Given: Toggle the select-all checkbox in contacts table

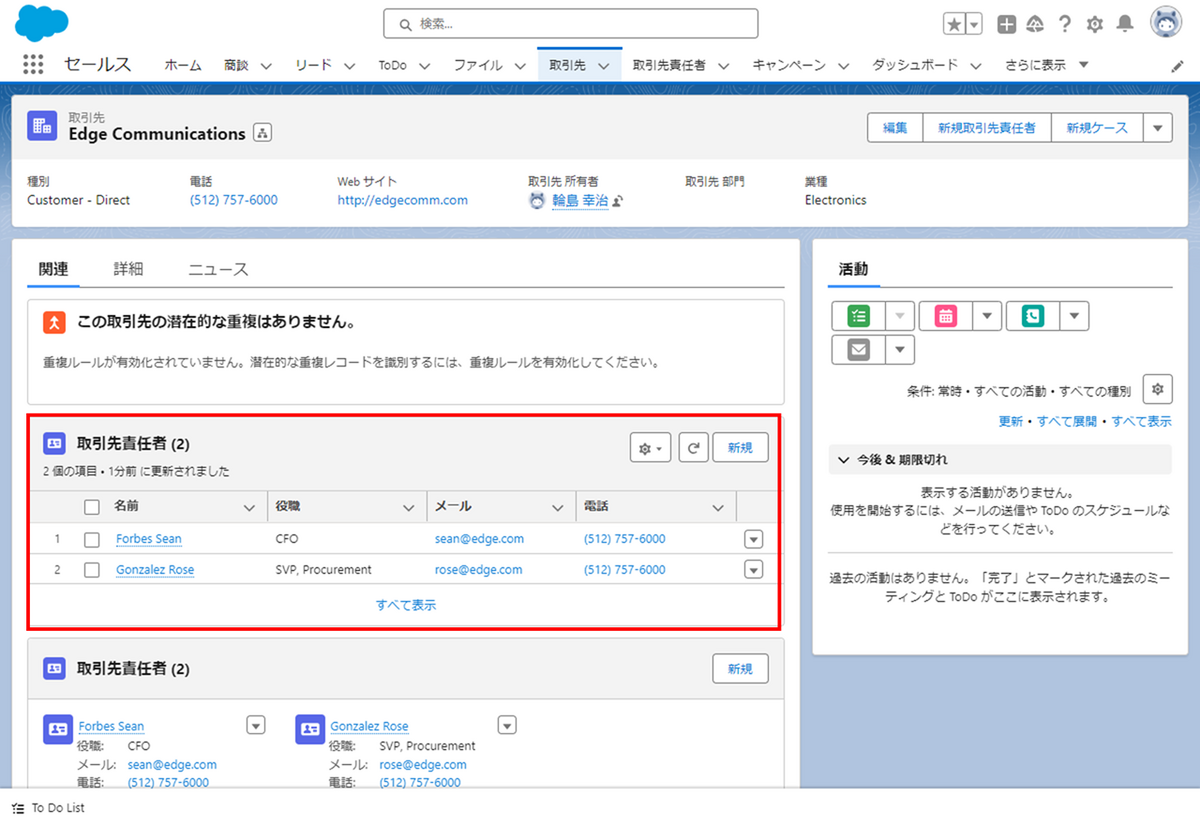Looking at the screenshot, I should coord(92,507).
